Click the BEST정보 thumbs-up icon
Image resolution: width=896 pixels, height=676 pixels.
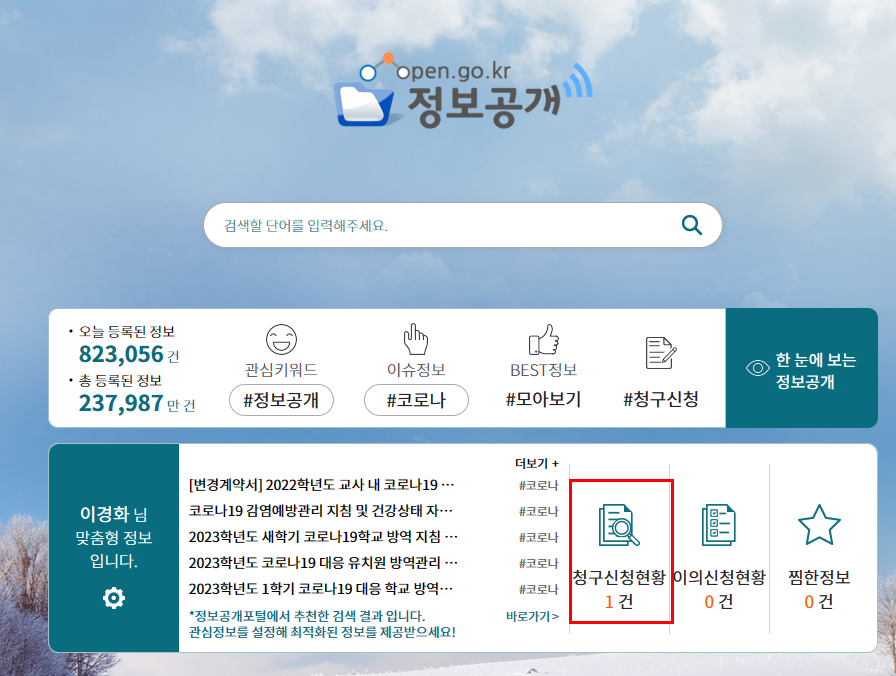pos(543,339)
